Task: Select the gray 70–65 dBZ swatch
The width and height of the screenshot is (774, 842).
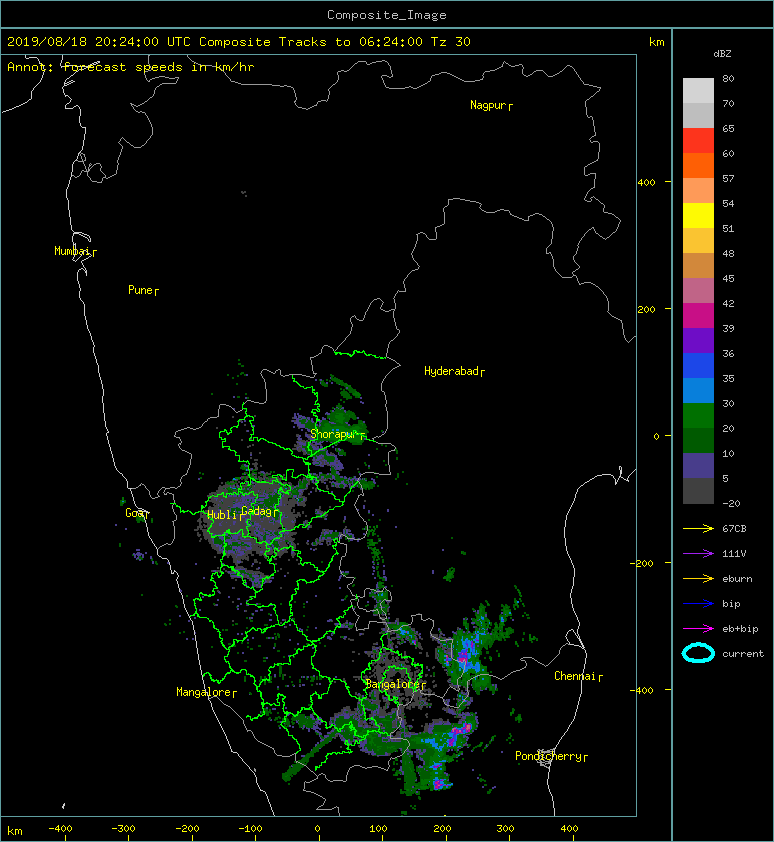Action: point(698,115)
